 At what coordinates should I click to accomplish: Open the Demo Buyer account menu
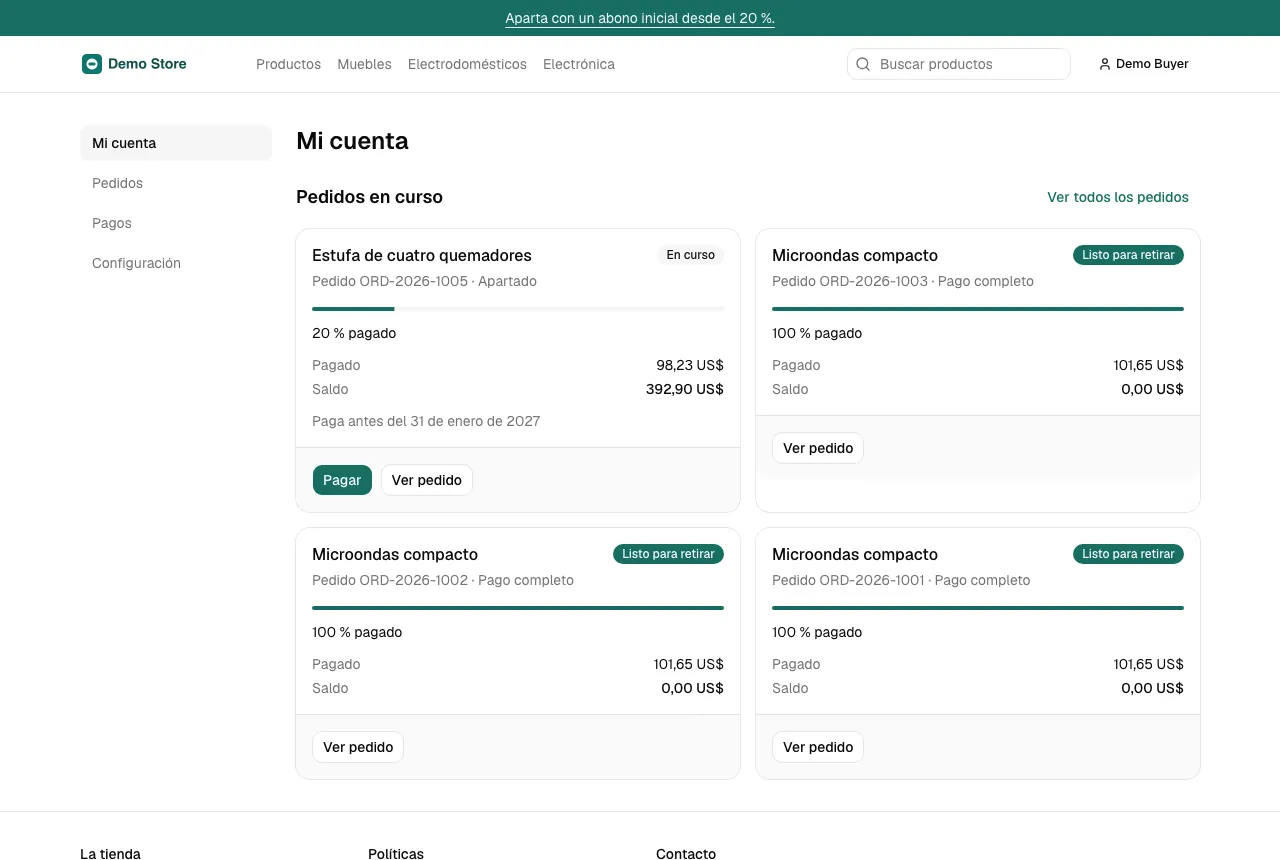[1144, 64]
